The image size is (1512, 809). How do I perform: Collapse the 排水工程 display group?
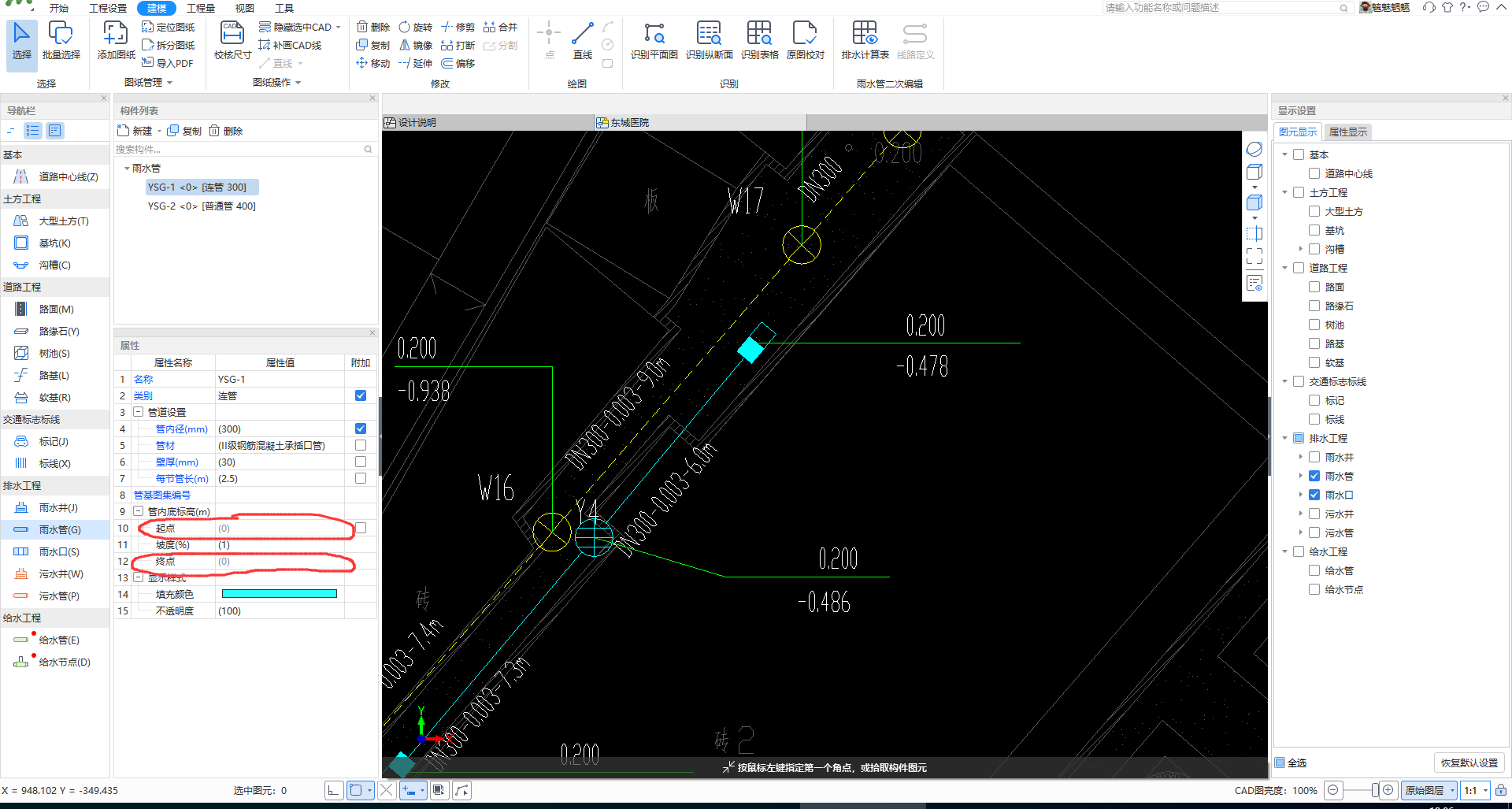pos(1284,438)
